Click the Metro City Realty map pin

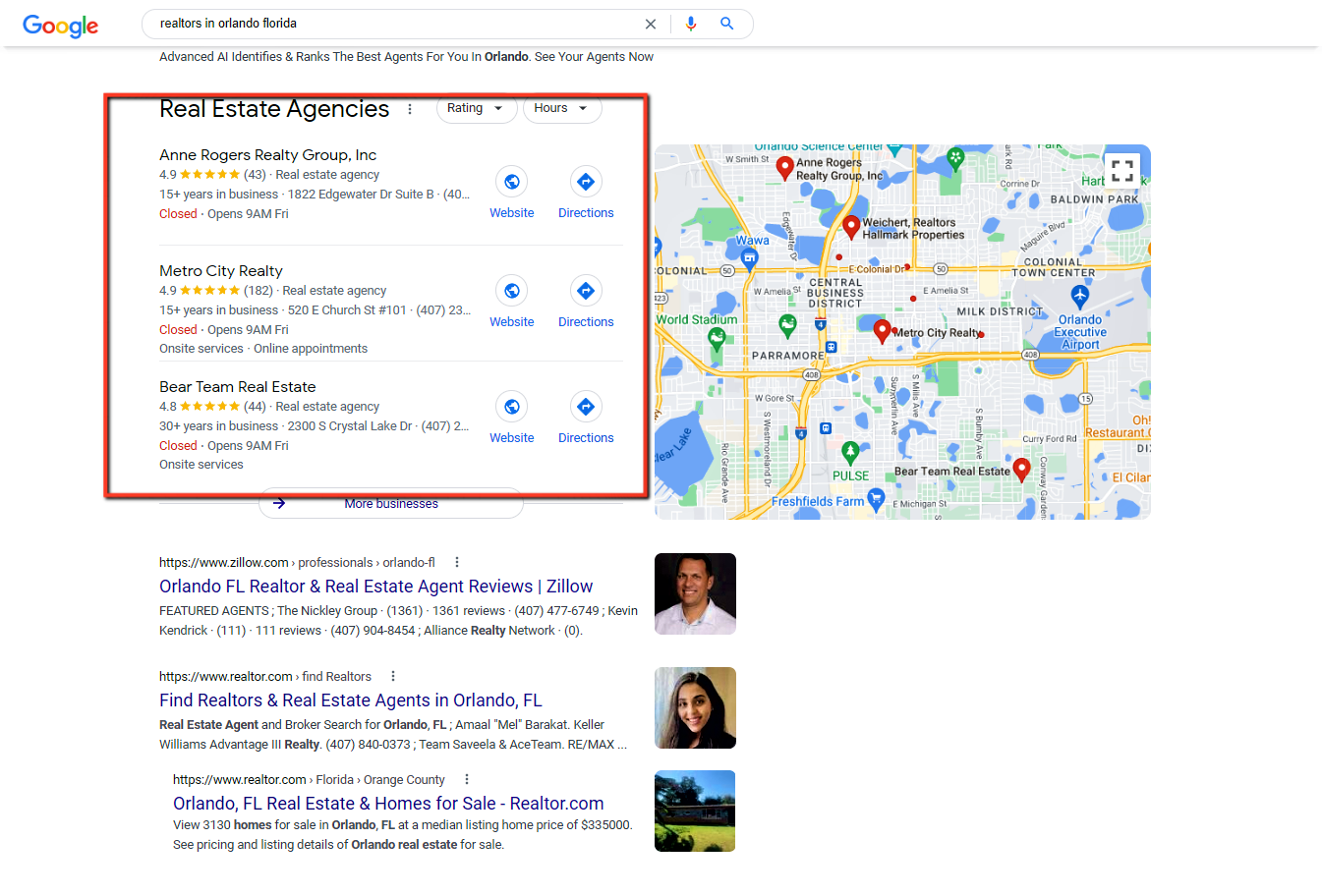[882, 330]
